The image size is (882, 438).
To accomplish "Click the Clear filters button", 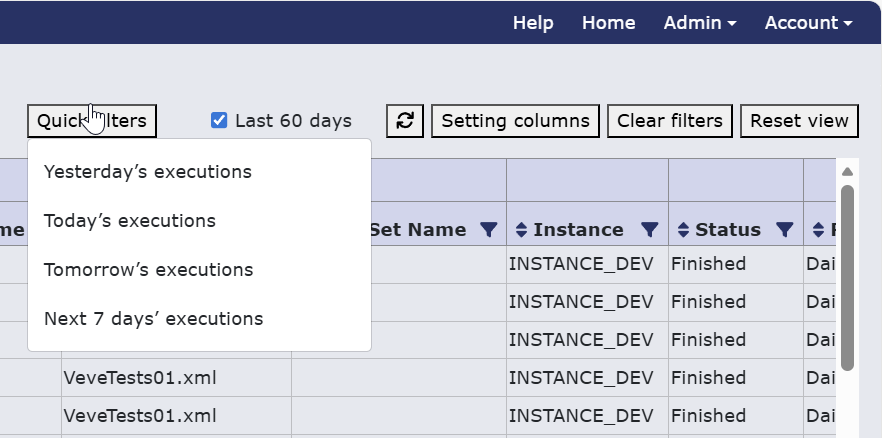I will (670, 121).
